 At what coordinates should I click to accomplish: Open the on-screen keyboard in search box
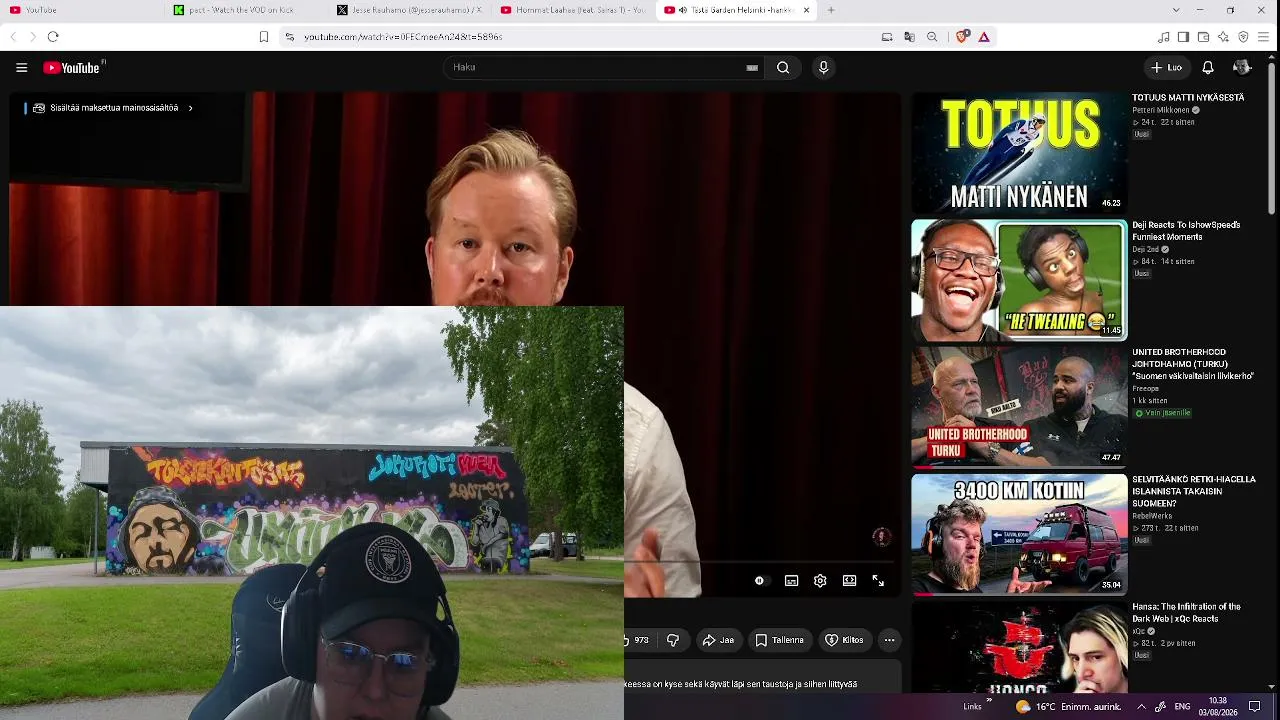pos(752,68)
